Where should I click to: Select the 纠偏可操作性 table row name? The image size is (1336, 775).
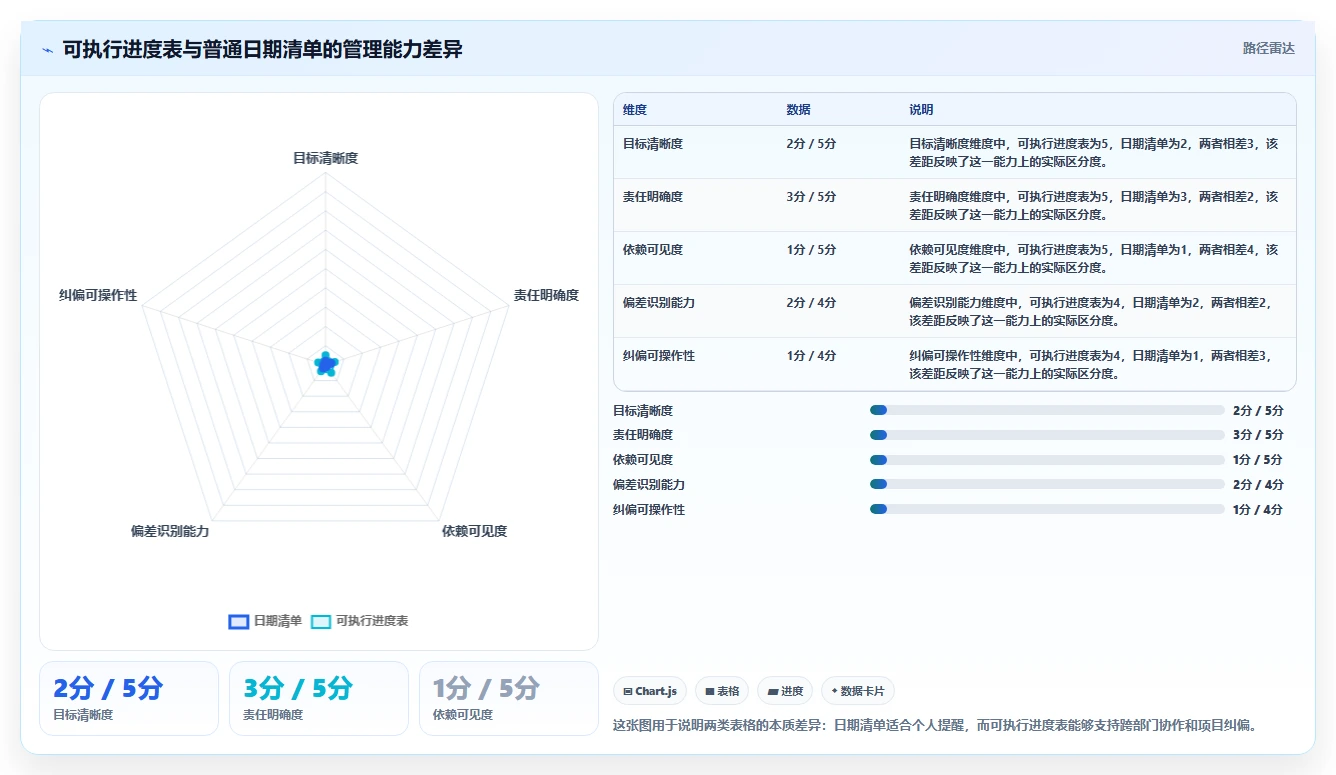659,356
